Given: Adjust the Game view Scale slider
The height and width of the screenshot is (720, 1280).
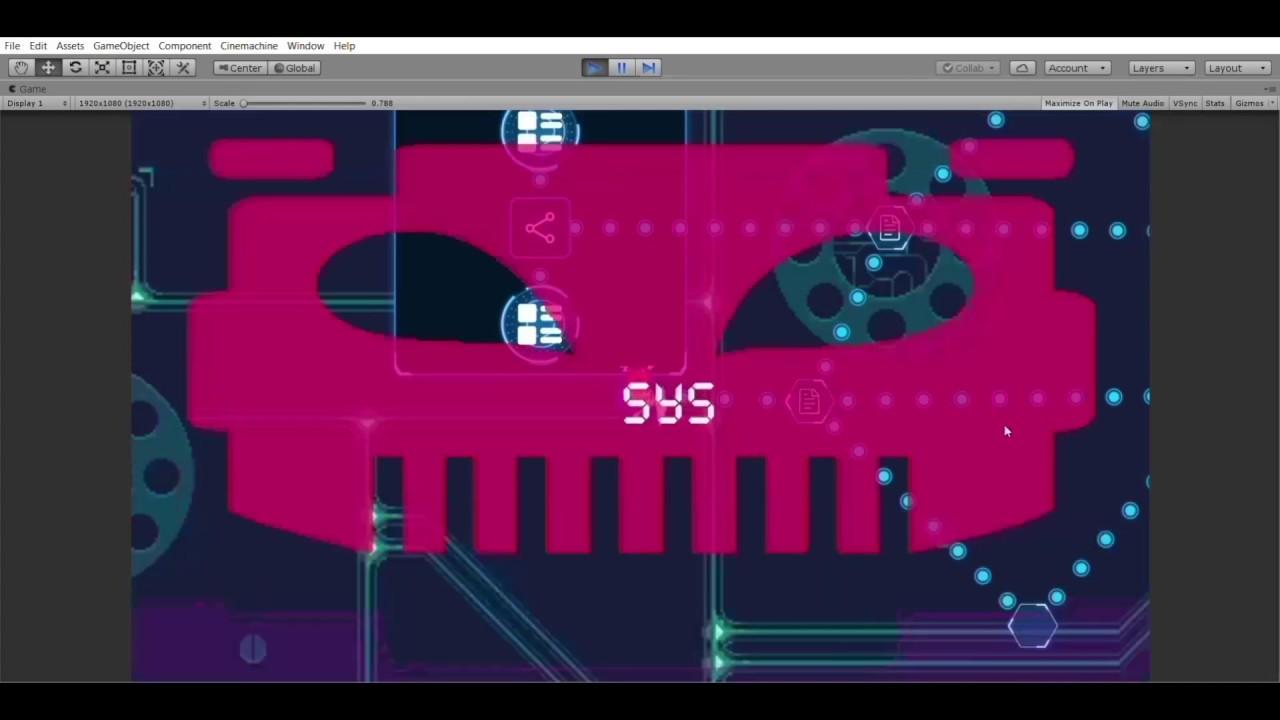Looking at the screenshot, I should tap(244, 103).
